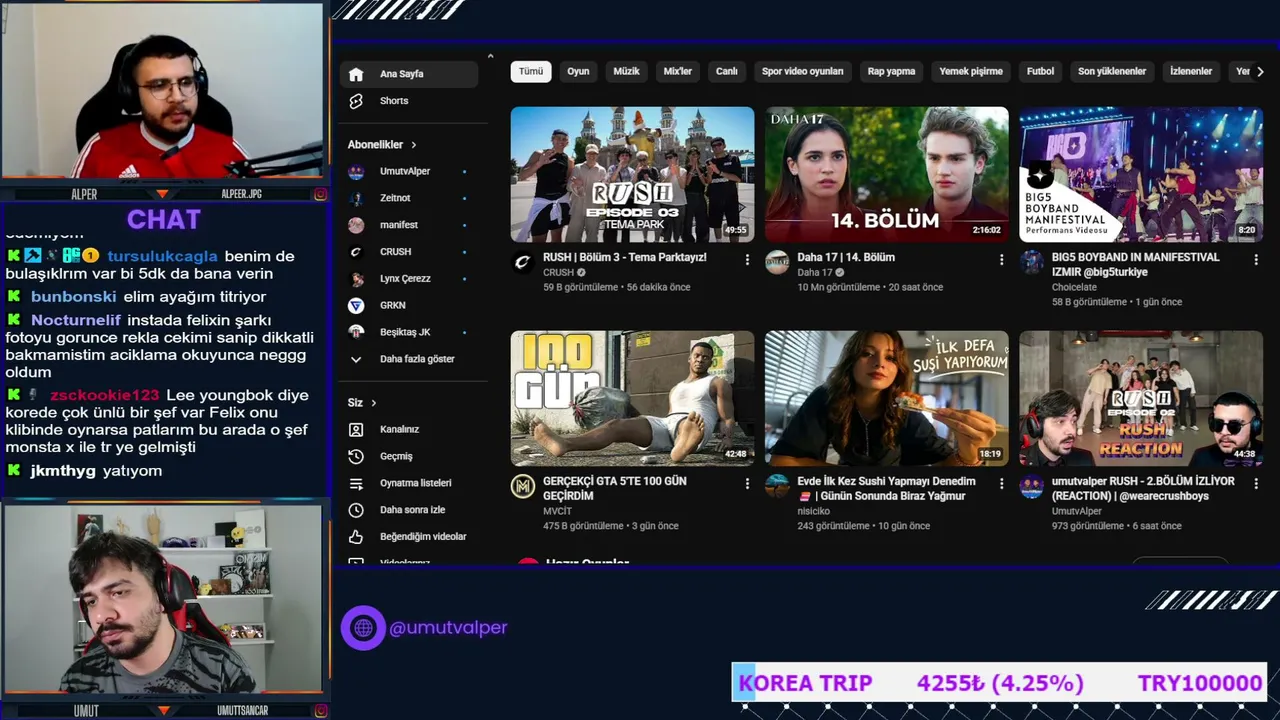
Task: Select the Son yüklenenler filter chip
Action: tap(1112, 72)
